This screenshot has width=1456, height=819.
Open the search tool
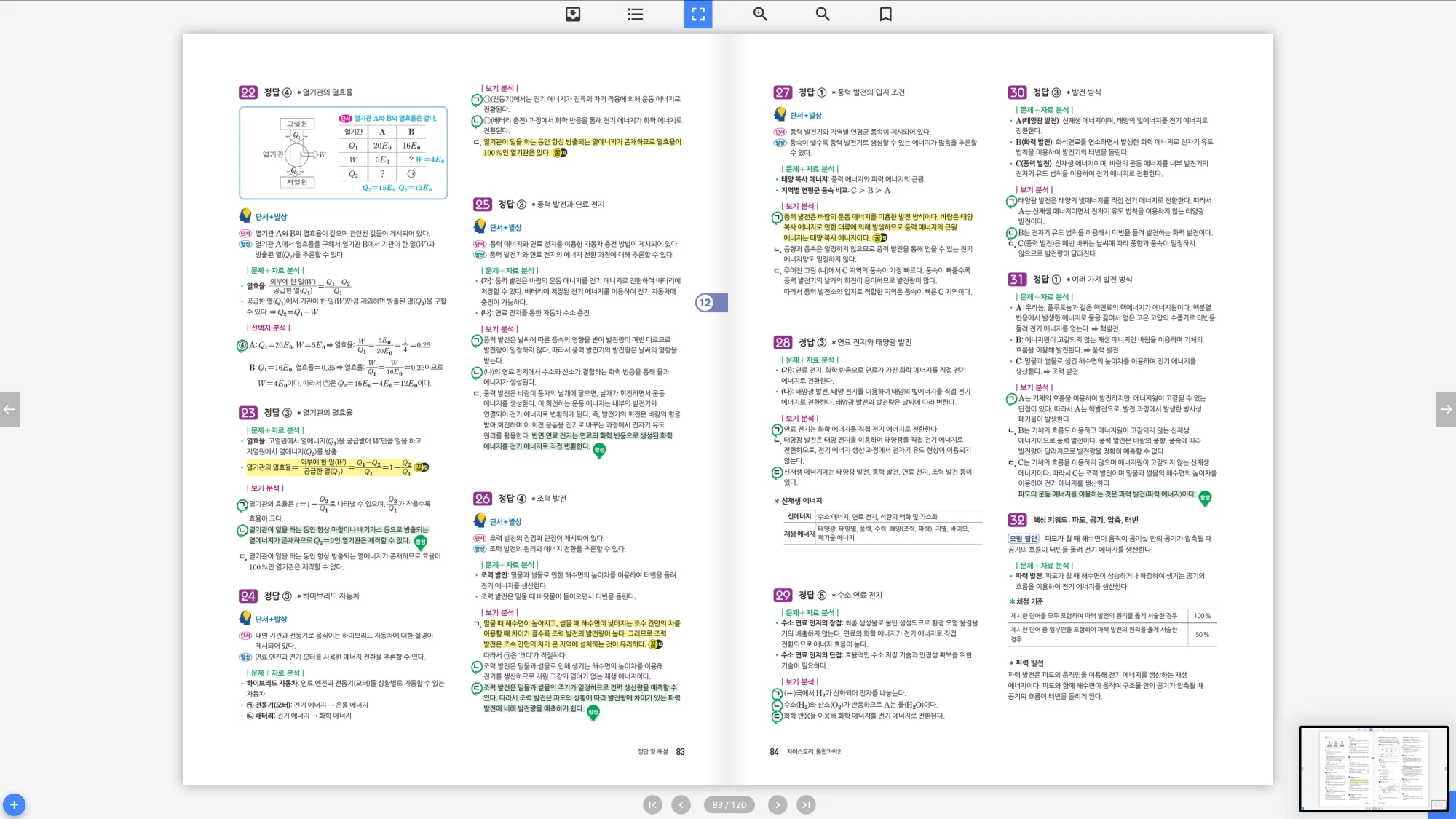[x=823, y=14]
